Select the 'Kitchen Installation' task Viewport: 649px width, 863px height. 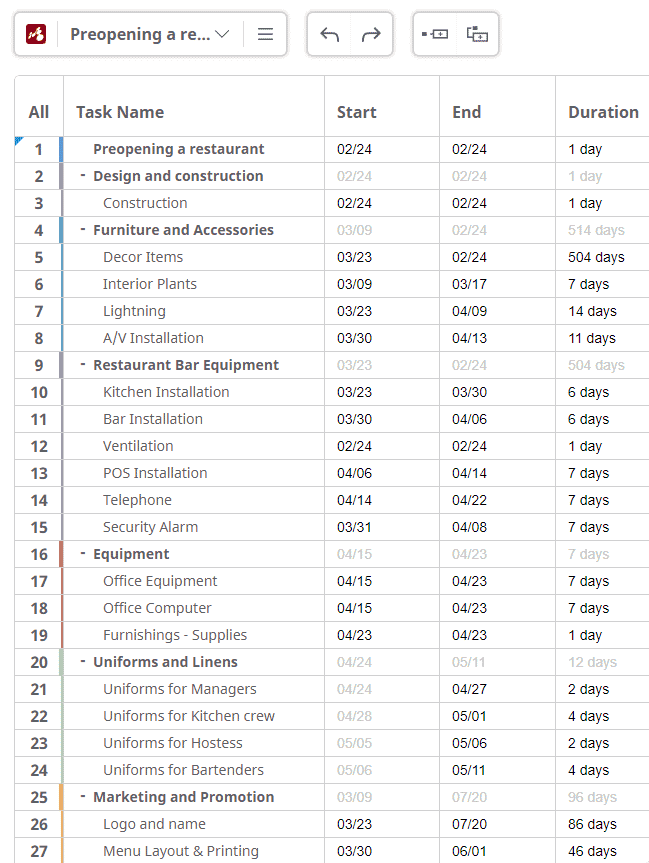click(166, 392)
